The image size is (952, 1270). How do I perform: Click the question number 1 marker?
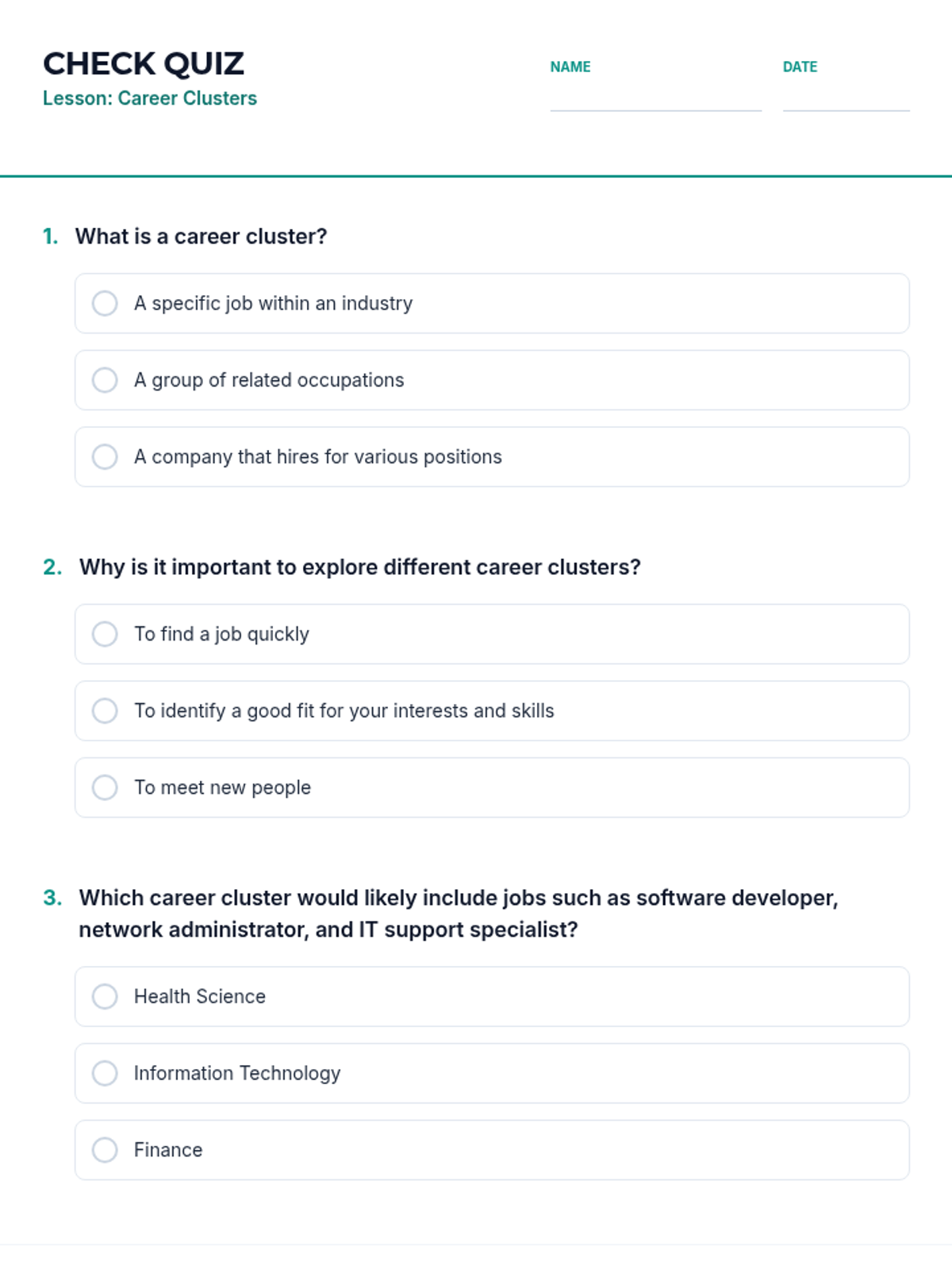point(51,237)
